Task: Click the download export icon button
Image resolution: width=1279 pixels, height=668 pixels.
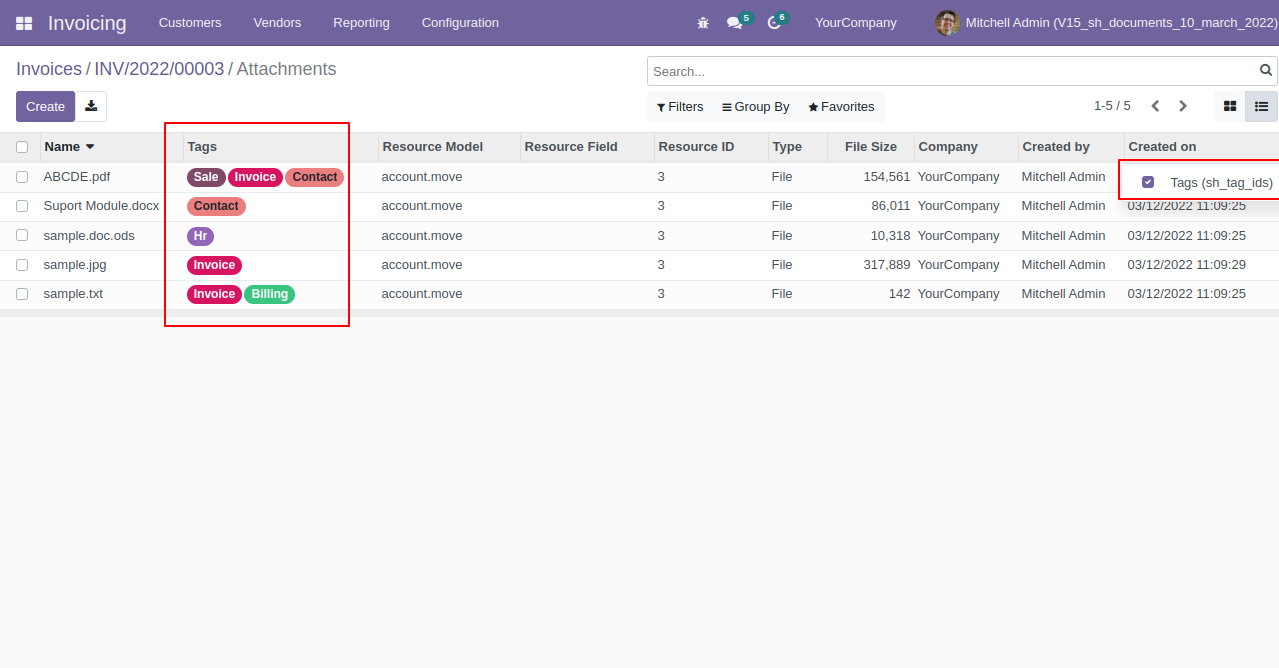Action: pos(91,106)
